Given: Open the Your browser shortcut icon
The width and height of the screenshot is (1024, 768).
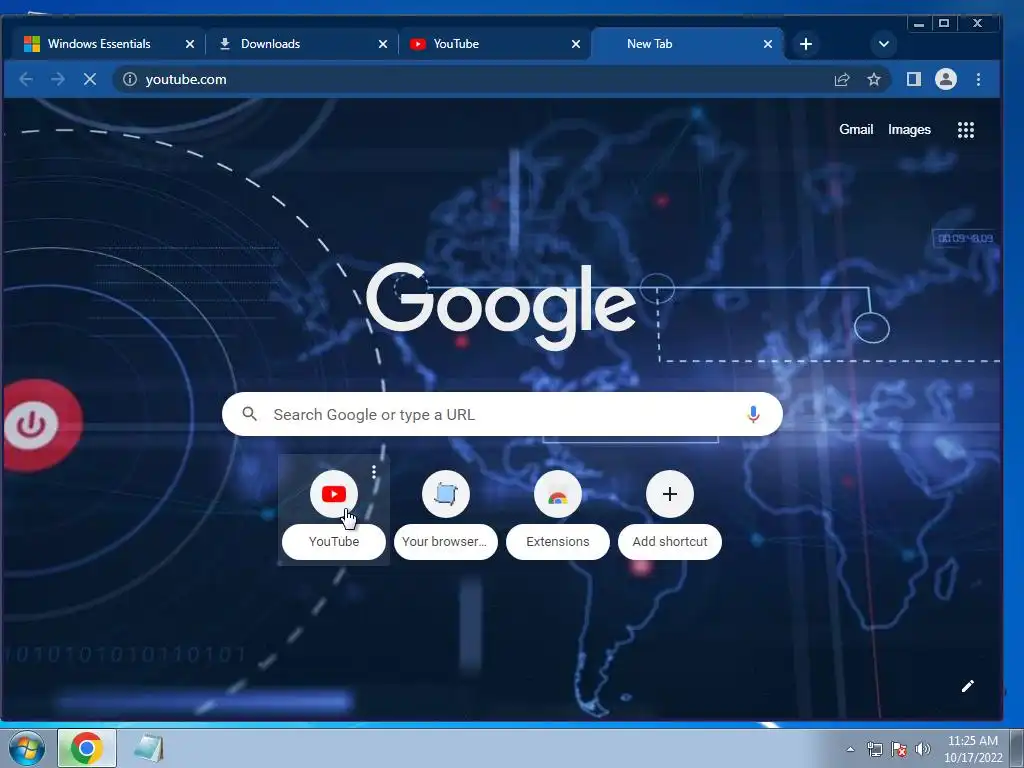Looking at the screenshot, I should click(445, 494).
